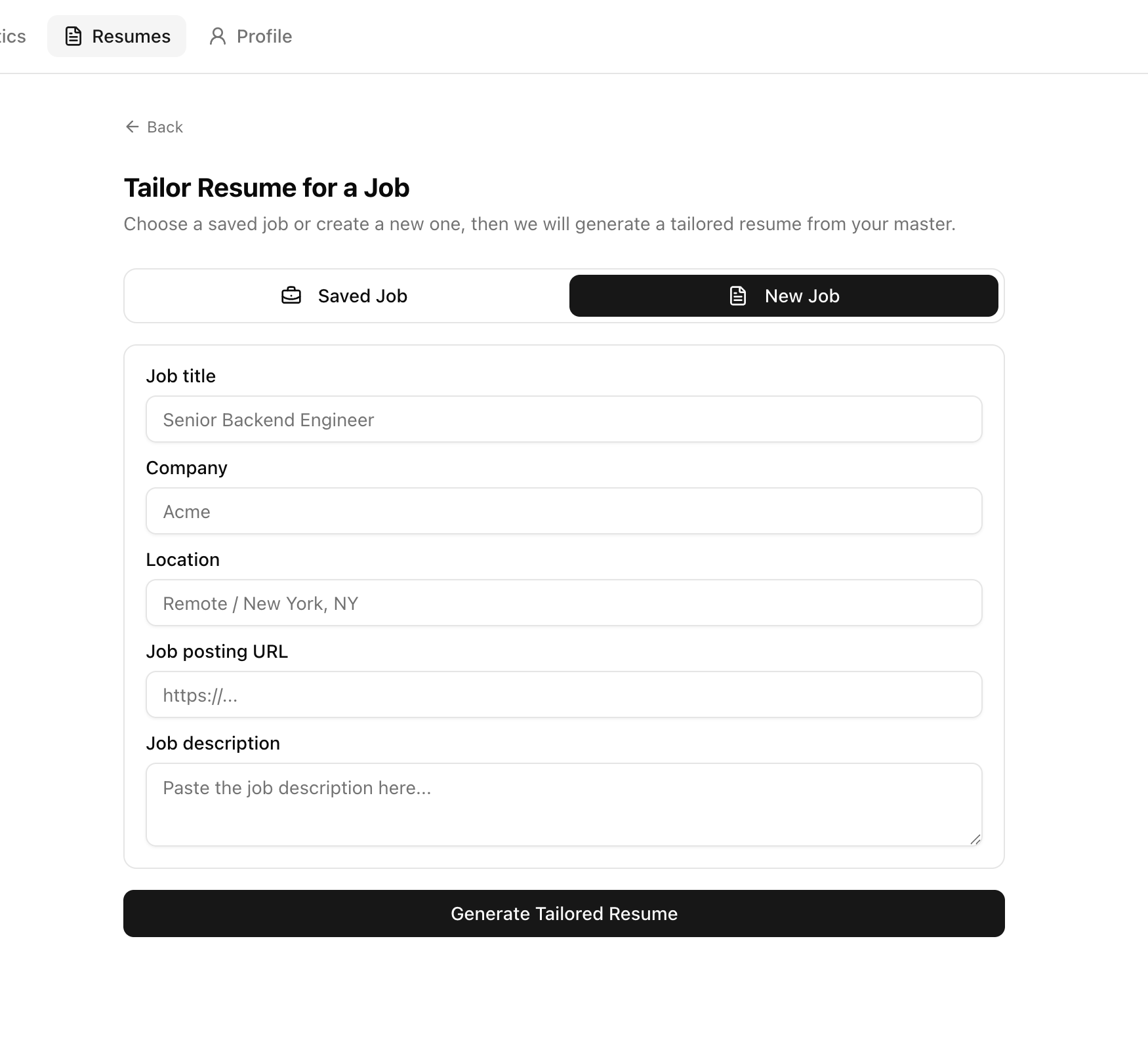1148x1044 pixels.
Task: Click the job description resize handle
Action: pos(975,839)
